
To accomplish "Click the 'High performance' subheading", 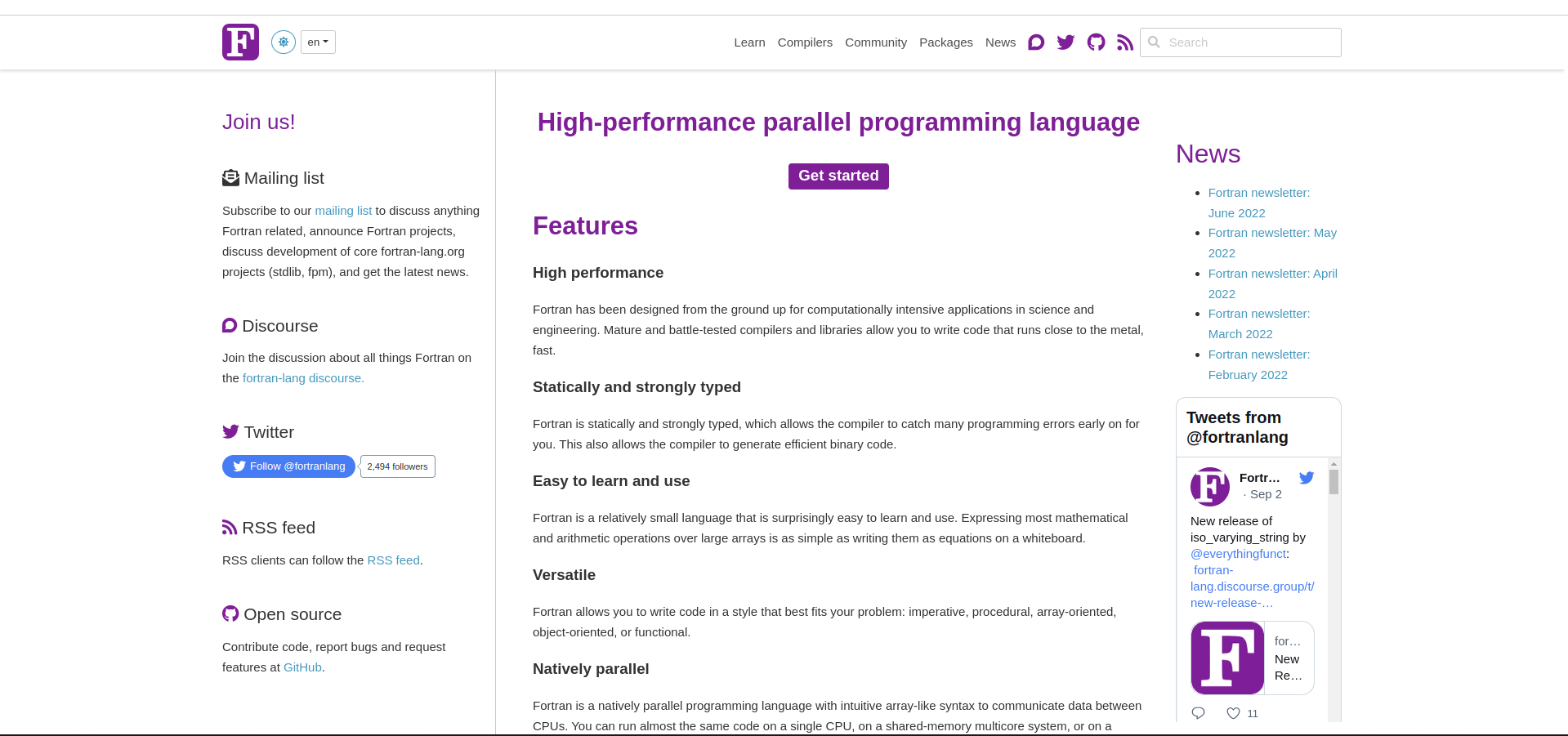I will point(598,273).
